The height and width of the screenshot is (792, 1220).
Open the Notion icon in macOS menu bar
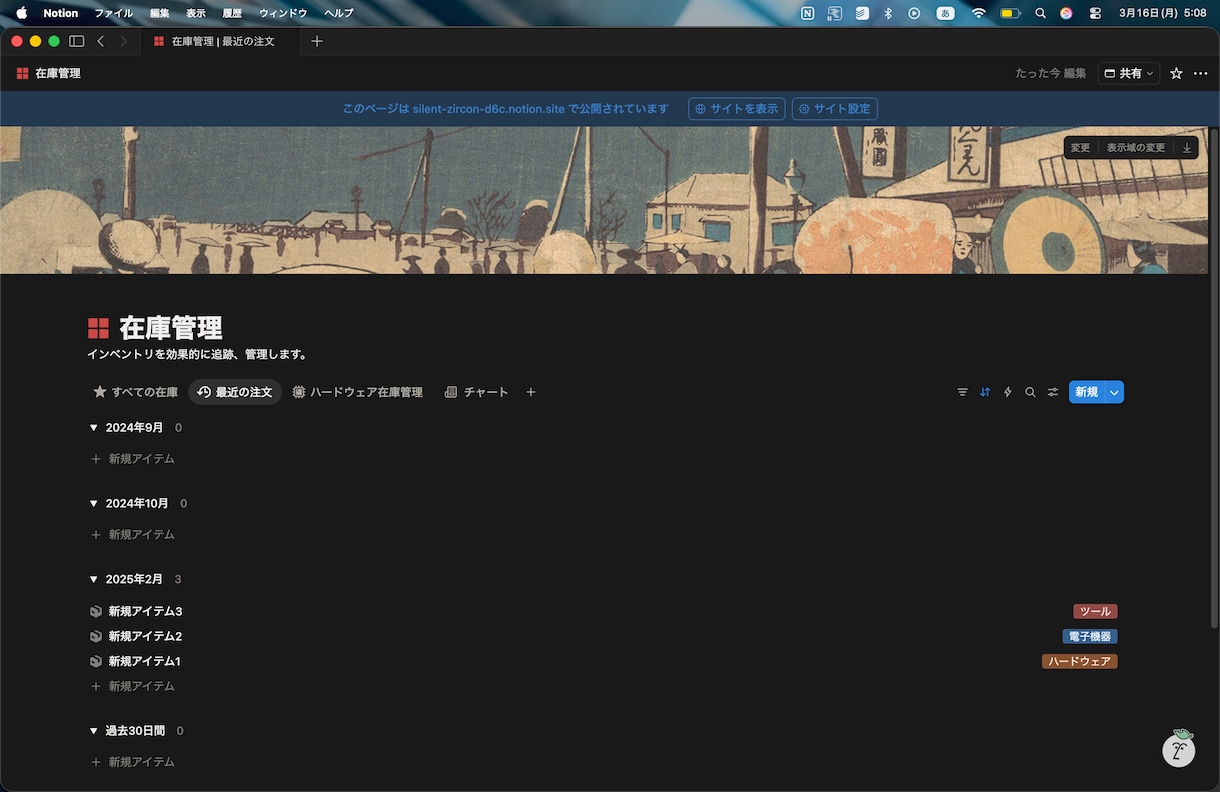808,13
